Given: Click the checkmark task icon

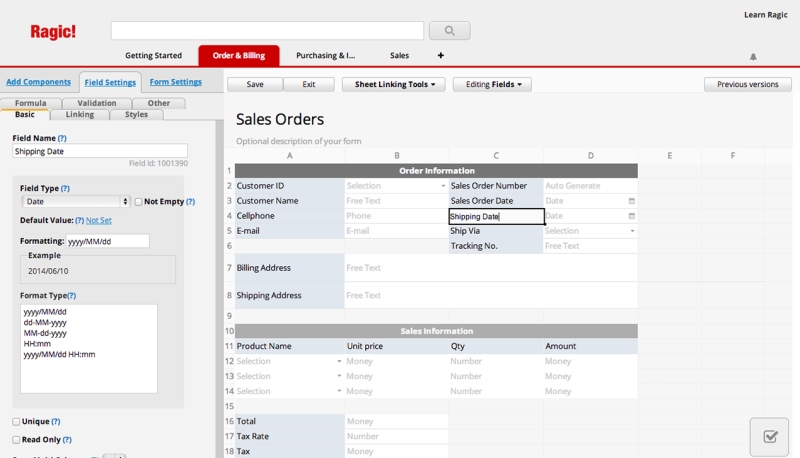Looking at the screenshot, I should (x=770, y=437).
